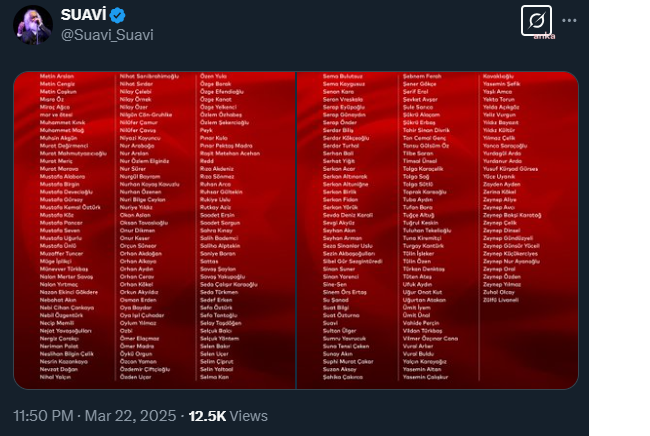Click the name Yusuf Kürşad Gürses in image
The width and height of the screenshot is (650, 436).
click(x=510, y=169)
